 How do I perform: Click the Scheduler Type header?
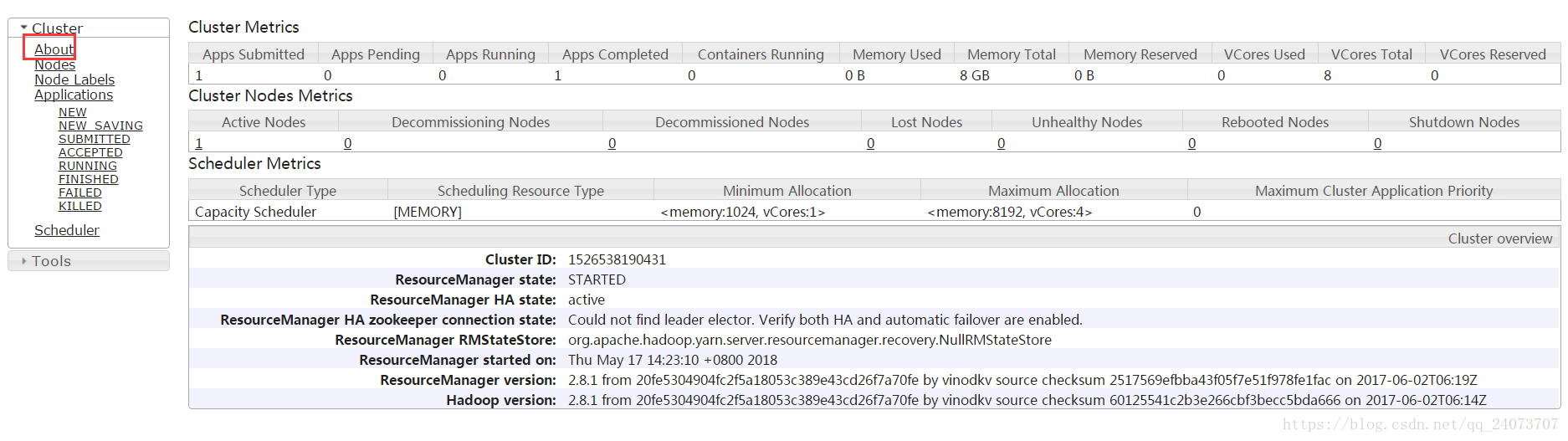[288, 191]
